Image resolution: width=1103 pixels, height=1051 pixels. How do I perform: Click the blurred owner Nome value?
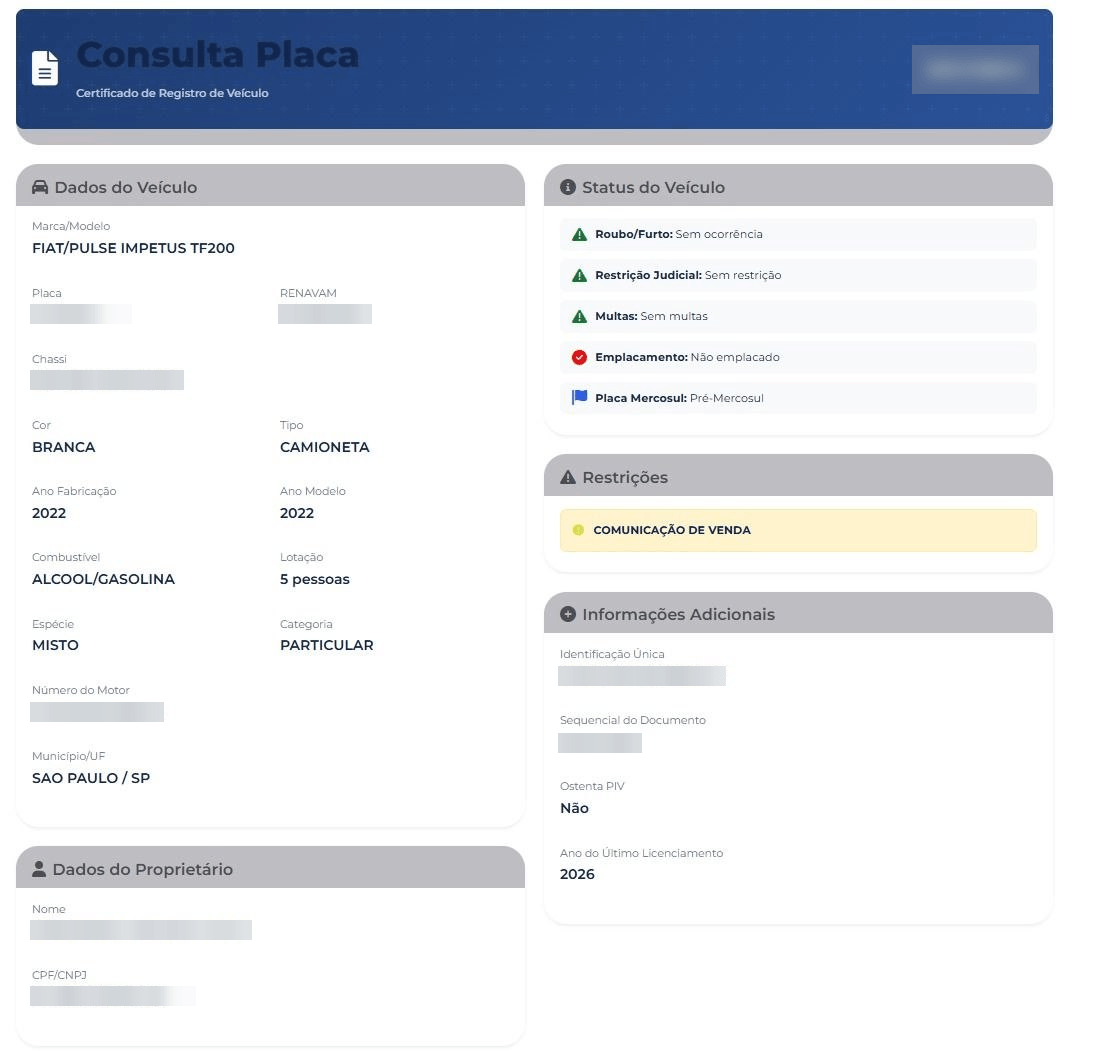click(141, 930)
